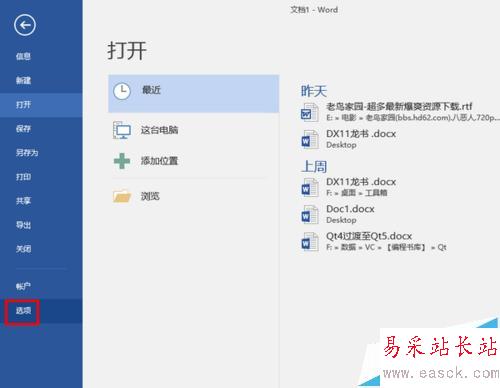Click 关闭 in the sidebar
Viewport: 500px width, 388px height.
click(23, 249)
